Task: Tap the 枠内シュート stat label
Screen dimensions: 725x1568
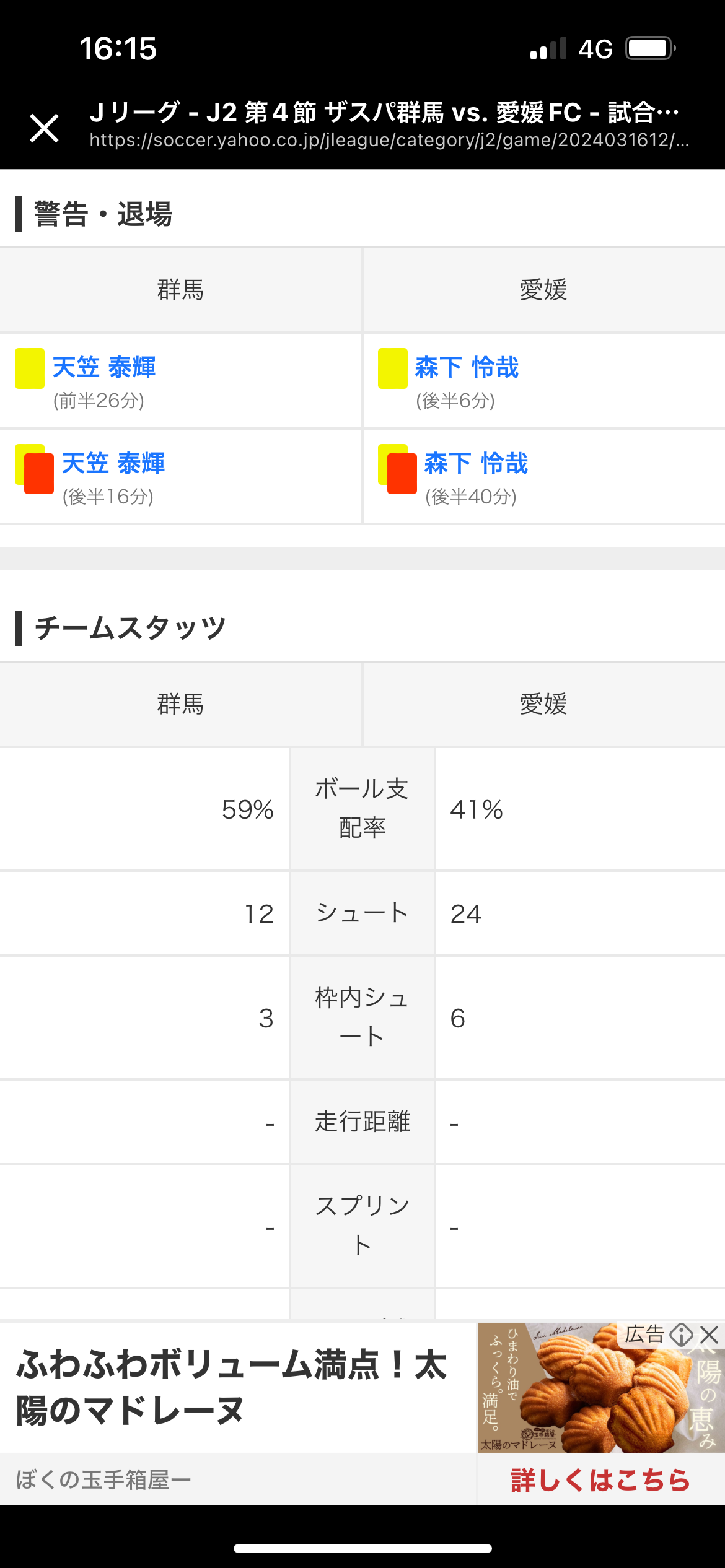Action: tap(362, 1017)
